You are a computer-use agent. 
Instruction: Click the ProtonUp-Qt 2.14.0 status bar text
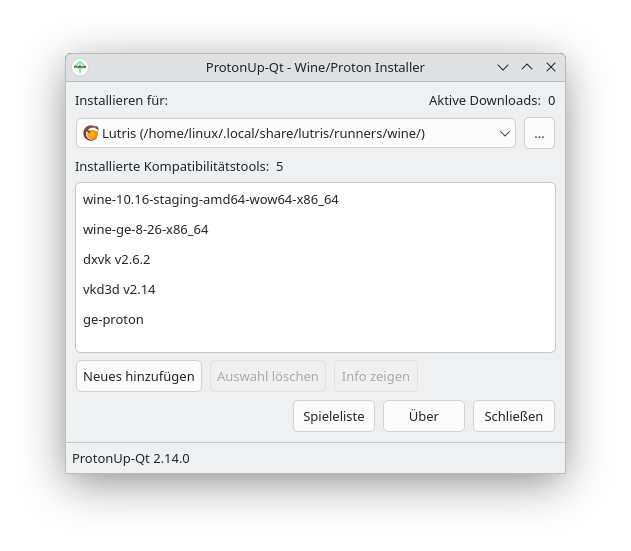click(131, 458)
